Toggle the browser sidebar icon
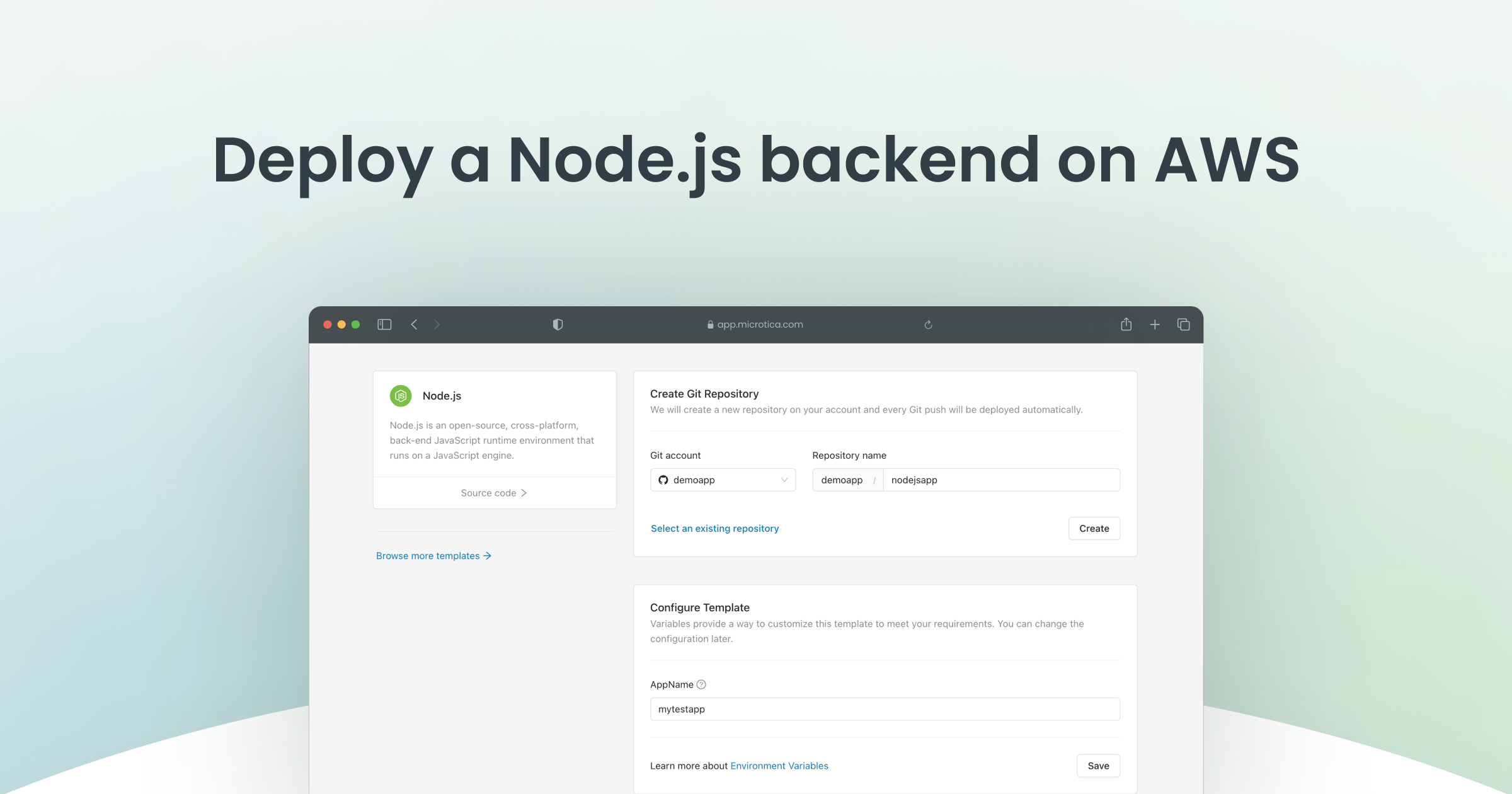 click(384, 324)
